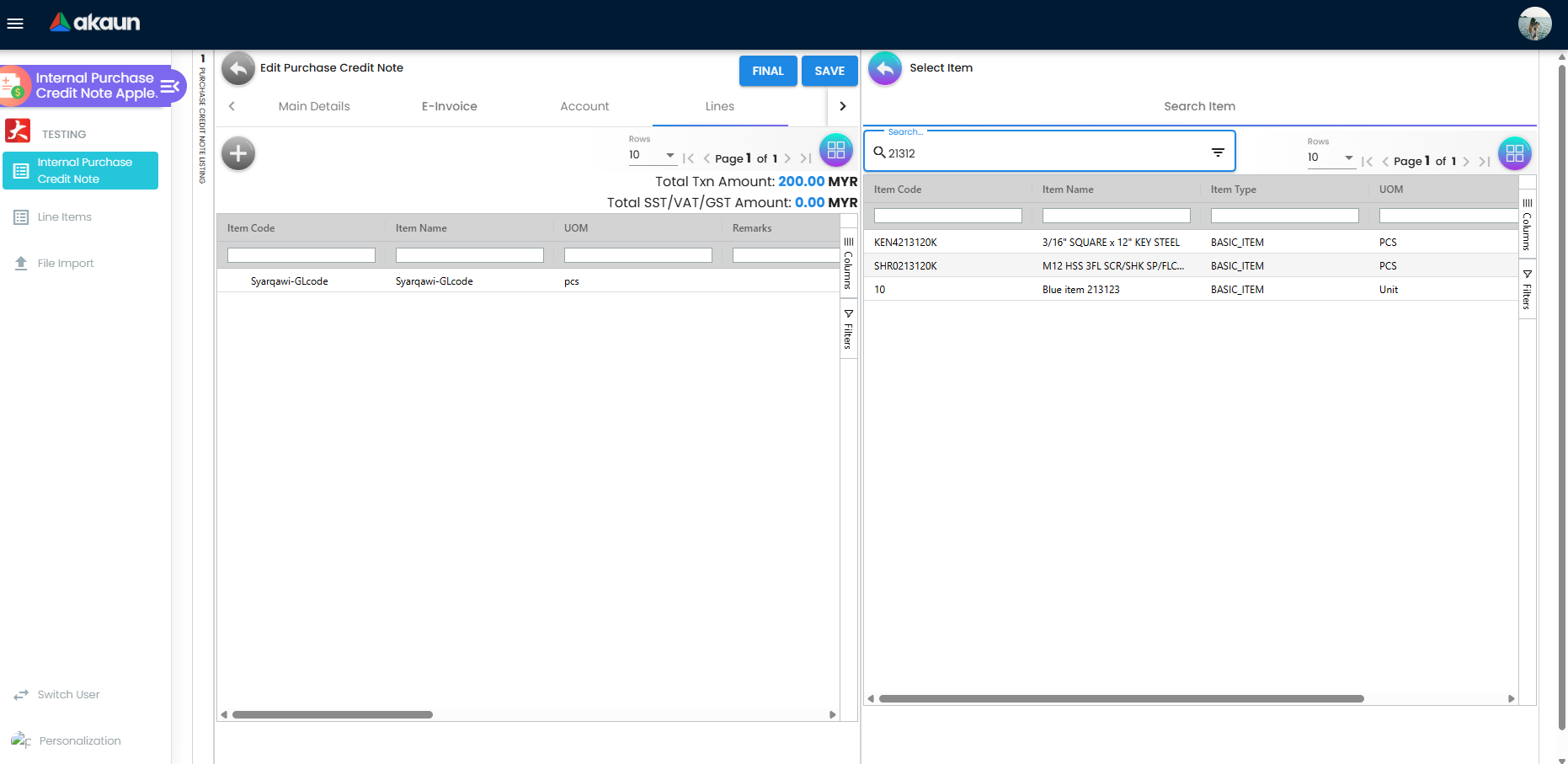Click Item Code filter field in Select Item grid
This screenshot has height=764, width=1568.
[x=948, y=216]
